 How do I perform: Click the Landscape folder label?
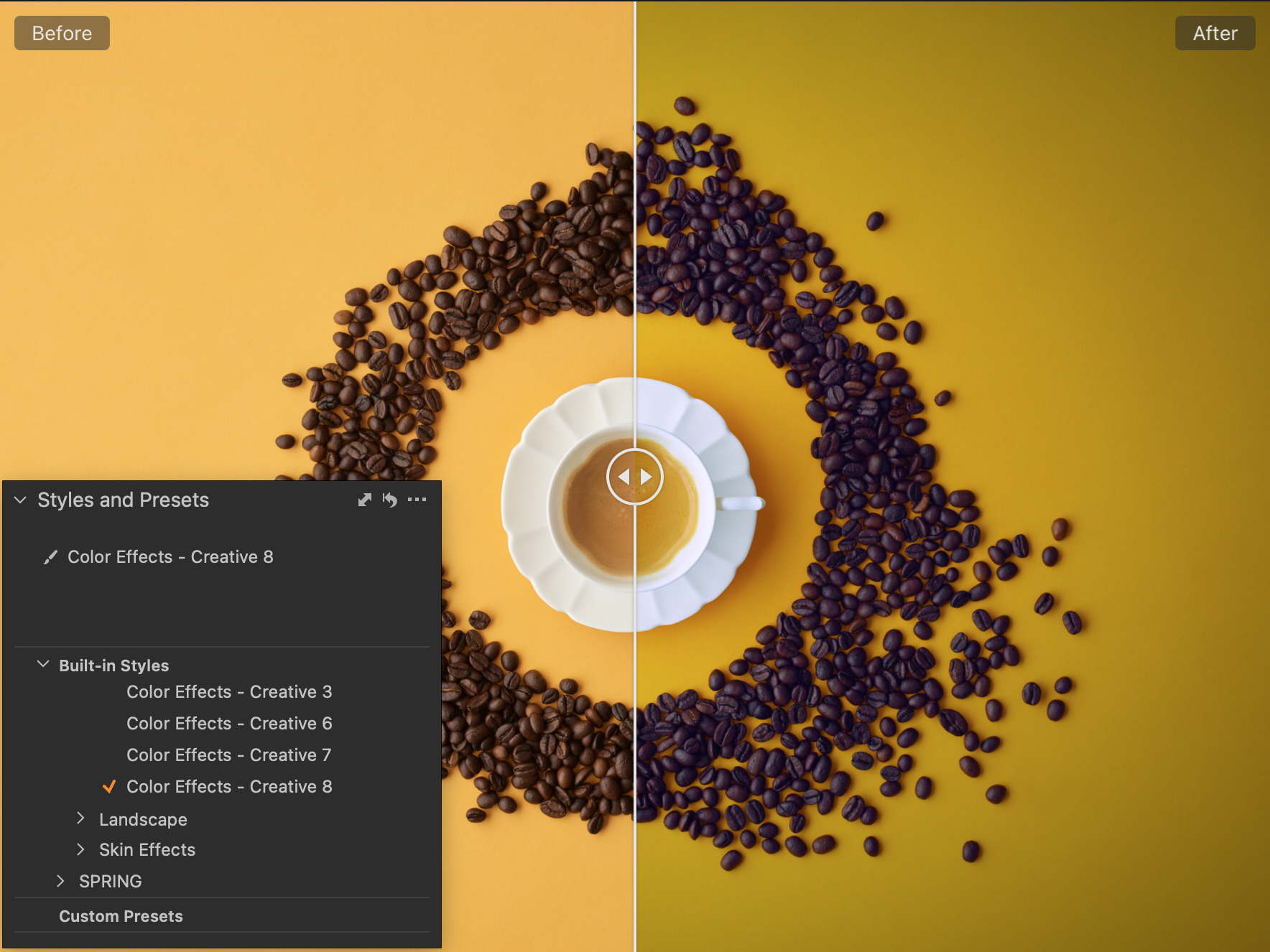[x=143, y=819]
